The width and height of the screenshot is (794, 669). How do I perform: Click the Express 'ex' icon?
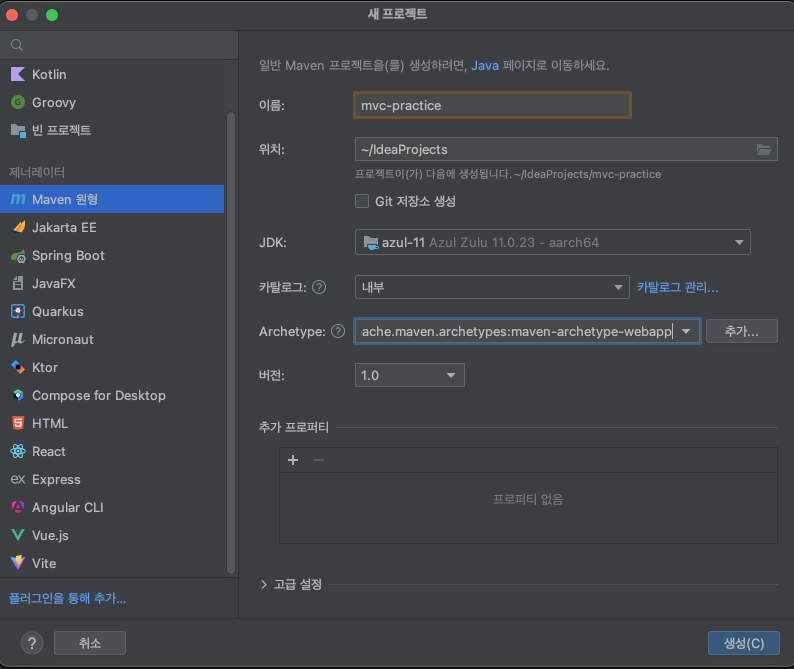18,479
